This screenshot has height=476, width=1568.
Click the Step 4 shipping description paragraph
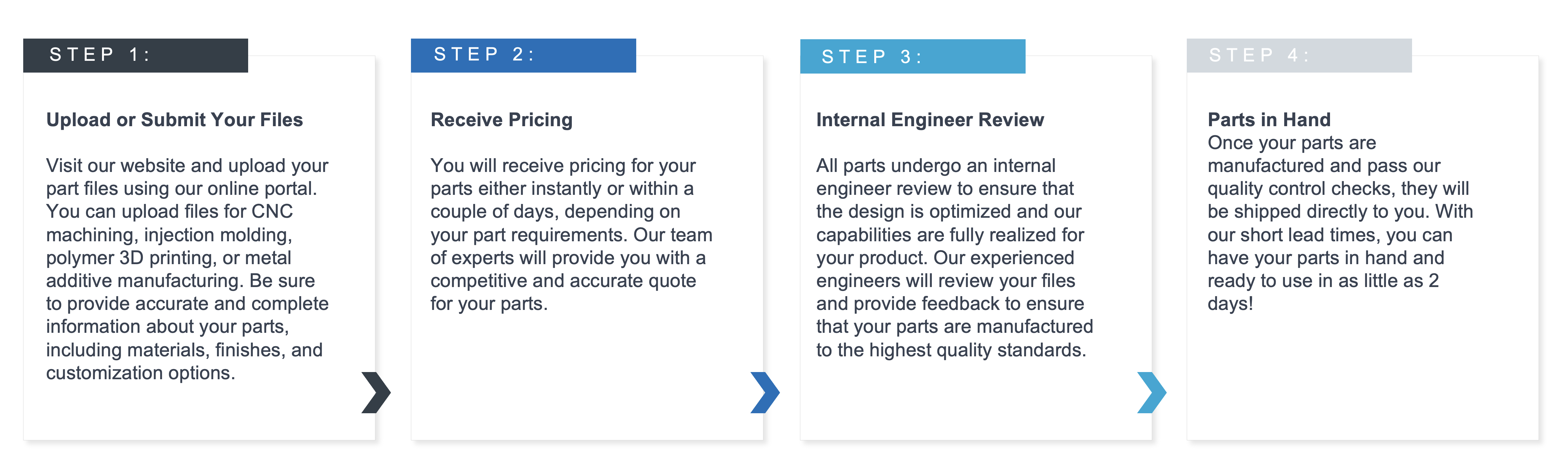pos(1340,223)
